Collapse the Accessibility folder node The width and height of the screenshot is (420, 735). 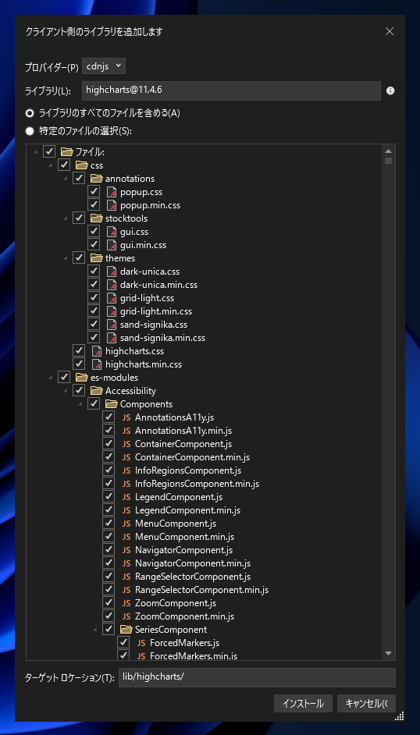tap(65, 390)
